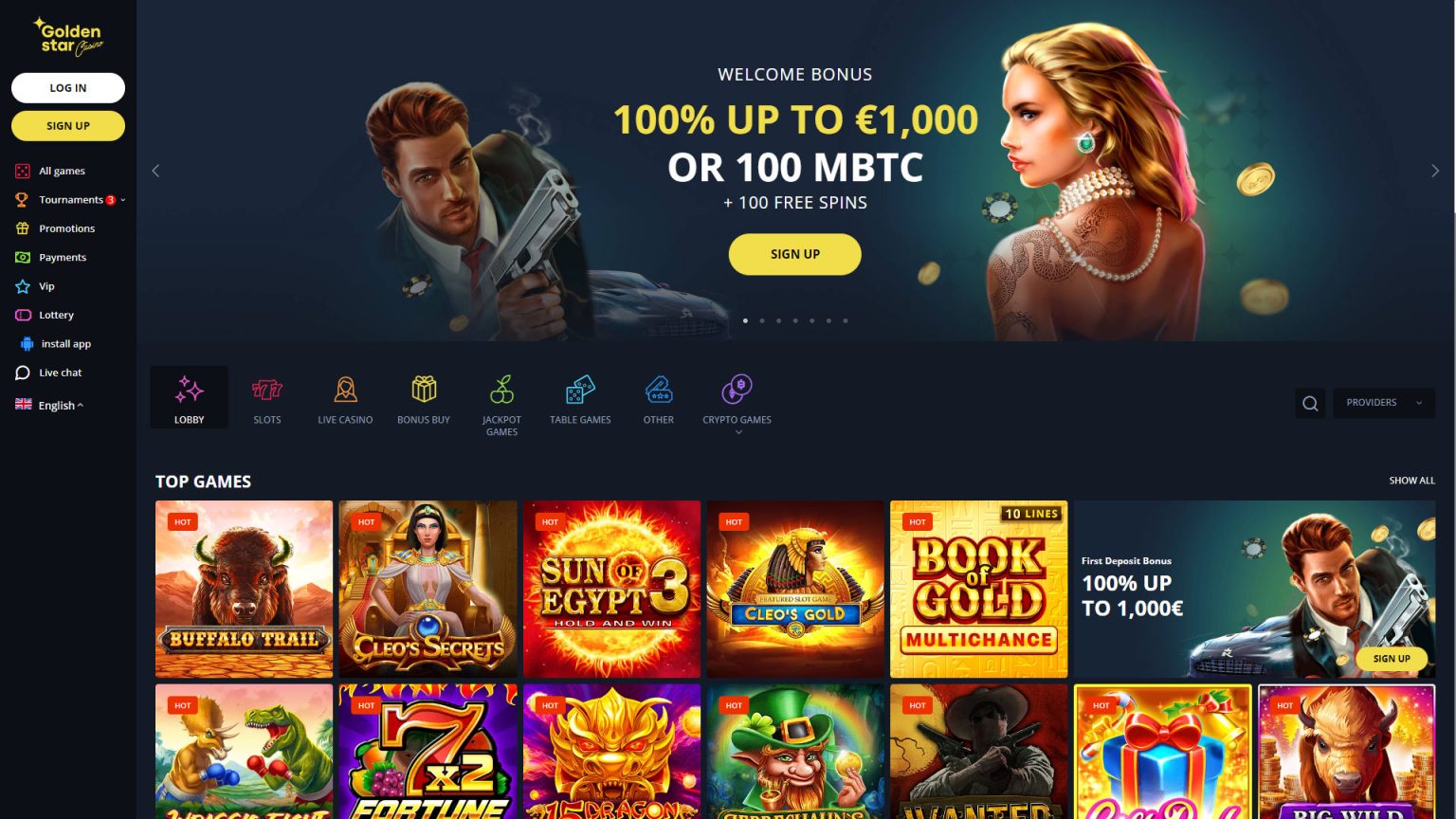This screenshot has height=819, width=1456.
Task: Open the Buffalo Trail game thumbnail
Action: click(244, 589)
